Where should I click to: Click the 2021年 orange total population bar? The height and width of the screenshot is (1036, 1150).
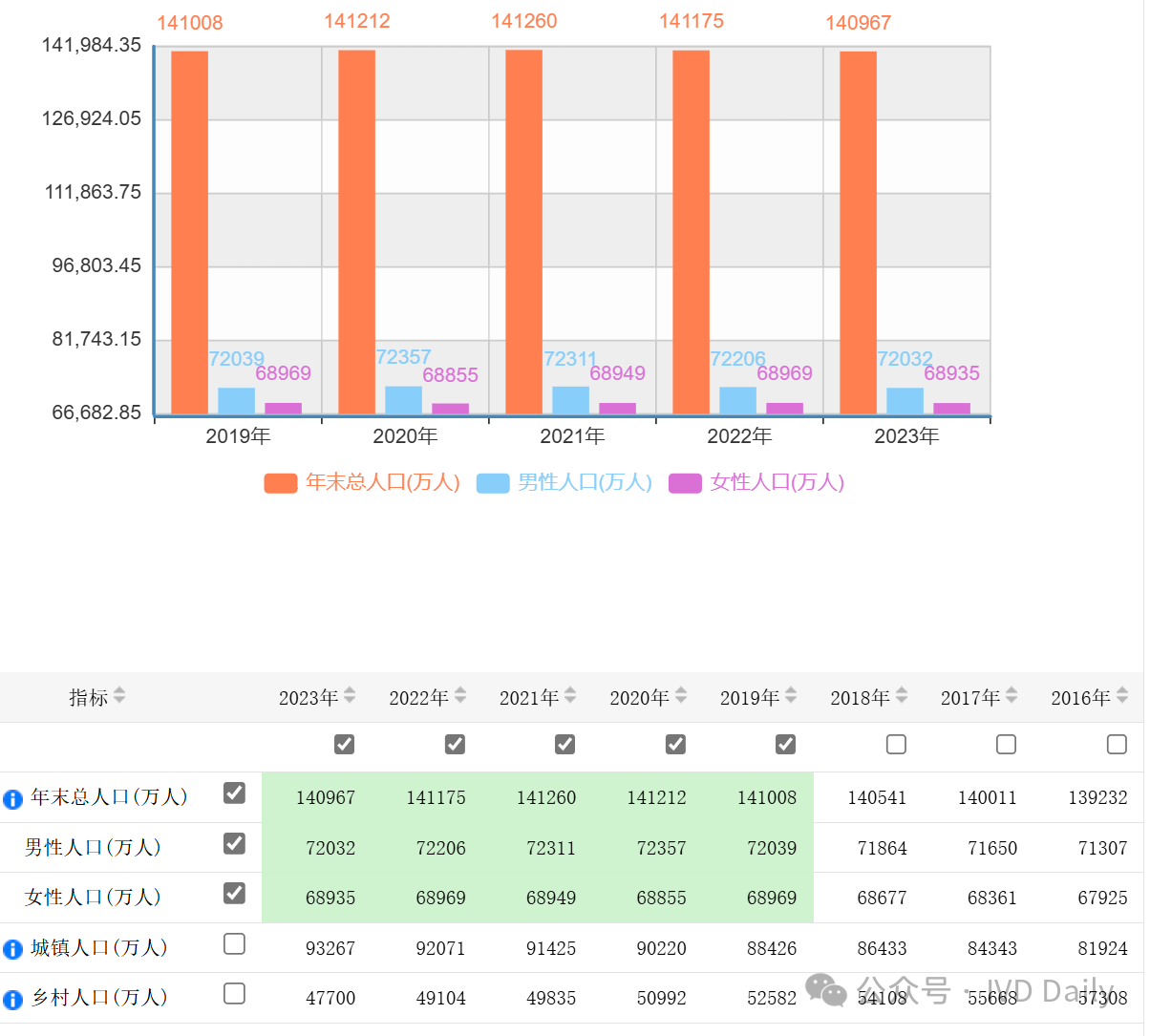[523, 231]
